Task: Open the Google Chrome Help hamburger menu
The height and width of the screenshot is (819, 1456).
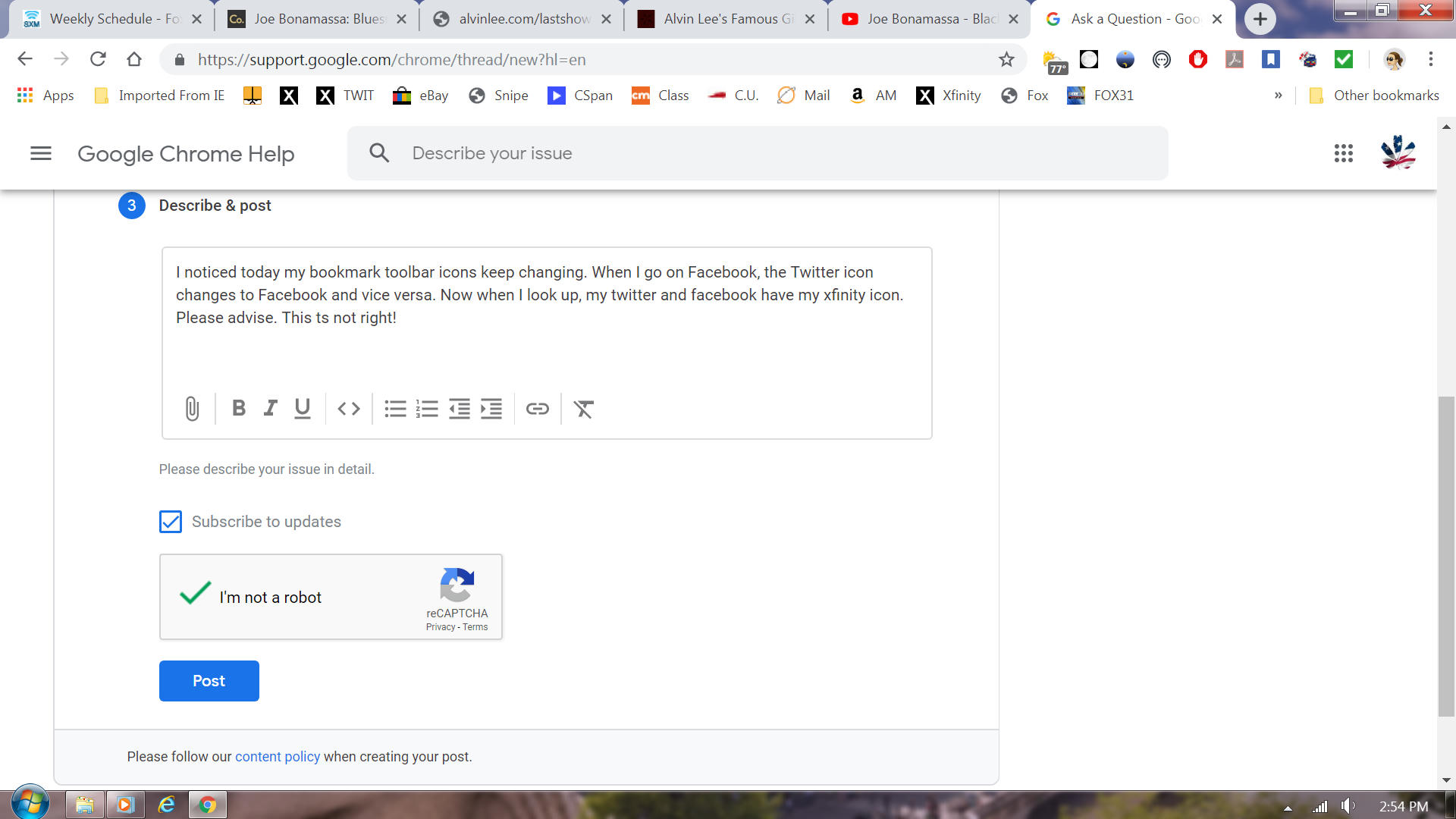Action: click(x=41, y=153)
